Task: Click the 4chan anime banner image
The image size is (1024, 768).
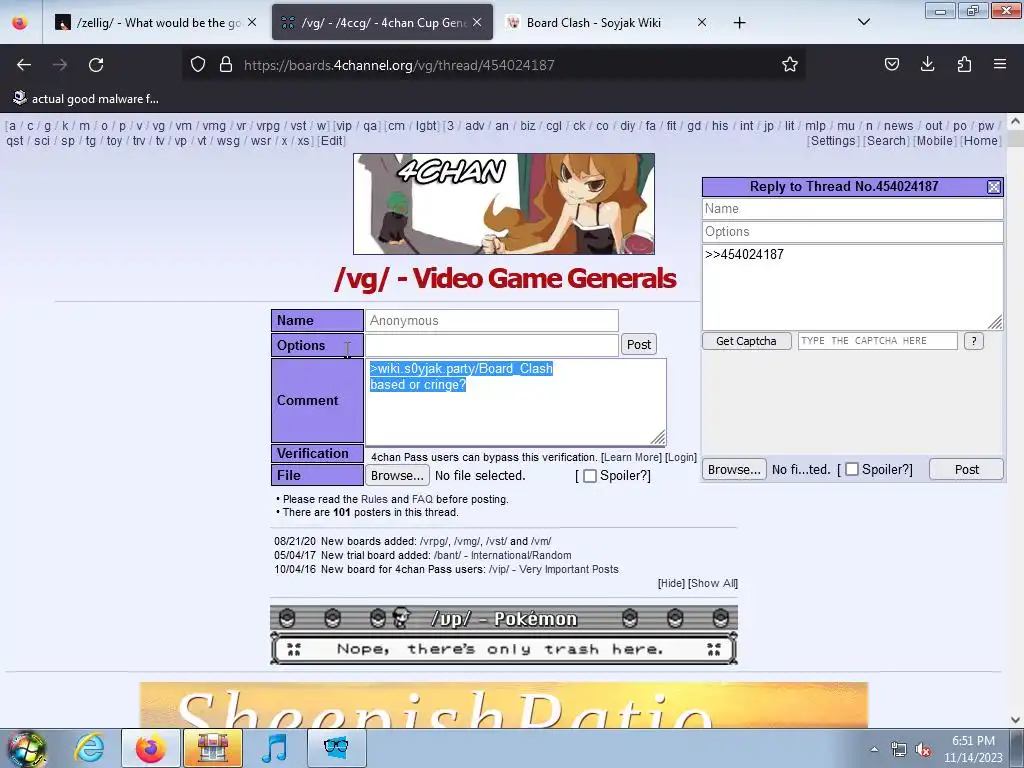Action: [504, 204]
